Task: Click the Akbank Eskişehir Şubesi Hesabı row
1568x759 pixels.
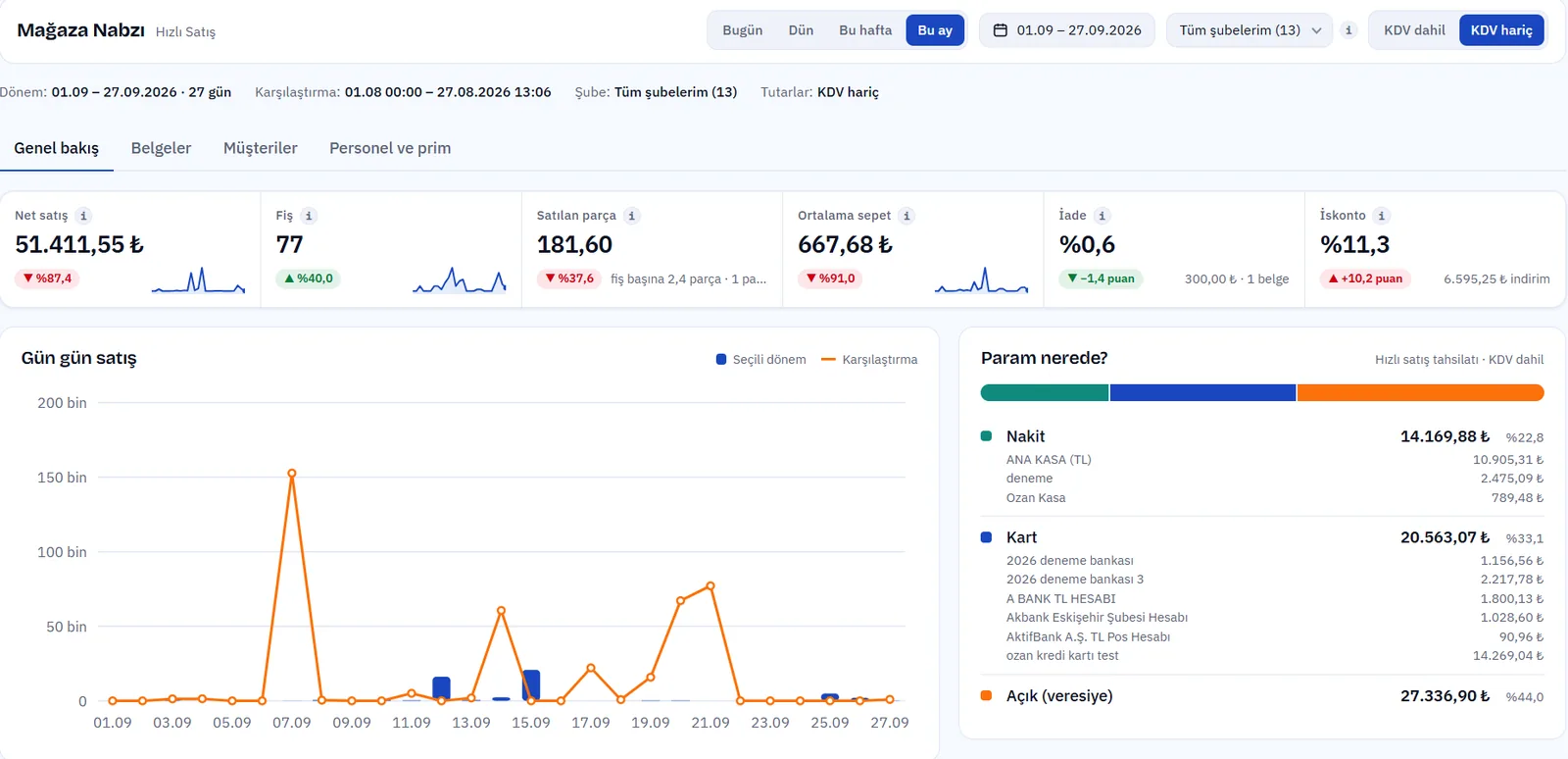Action: 1275,618
